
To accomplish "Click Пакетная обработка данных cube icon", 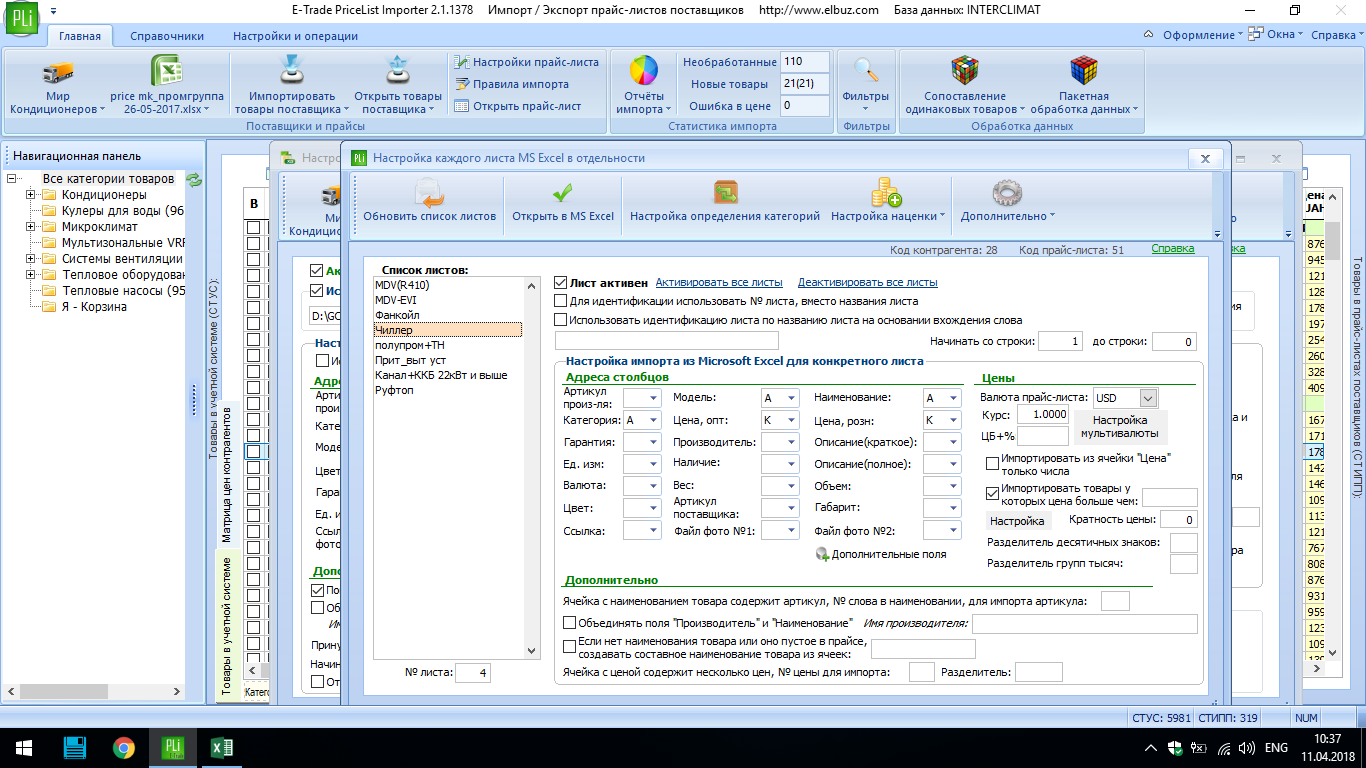I will [1083, 71].
